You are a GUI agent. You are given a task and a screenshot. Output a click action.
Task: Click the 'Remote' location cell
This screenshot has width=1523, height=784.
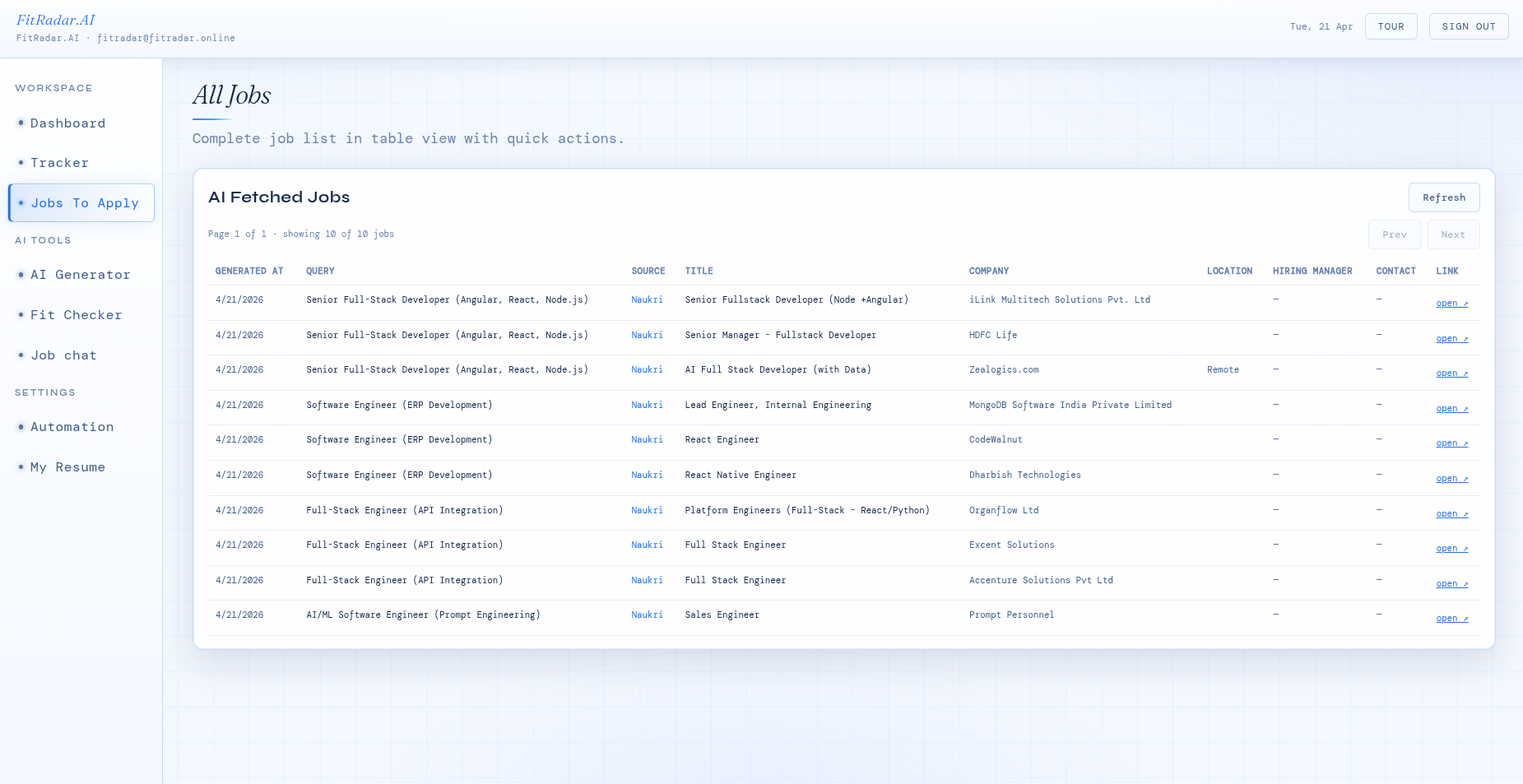[x=1223, y=369]
